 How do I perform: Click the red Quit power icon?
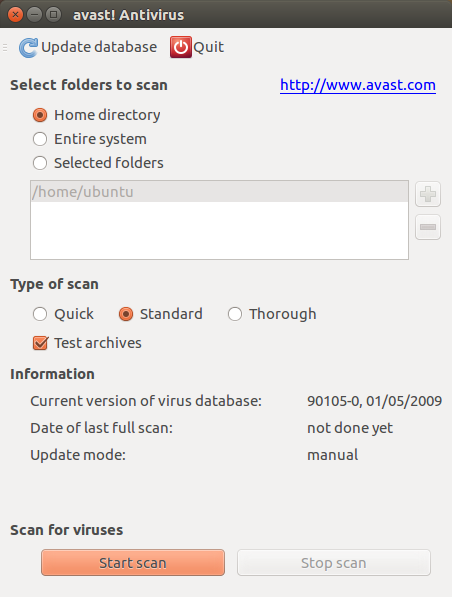coord(180,47)
